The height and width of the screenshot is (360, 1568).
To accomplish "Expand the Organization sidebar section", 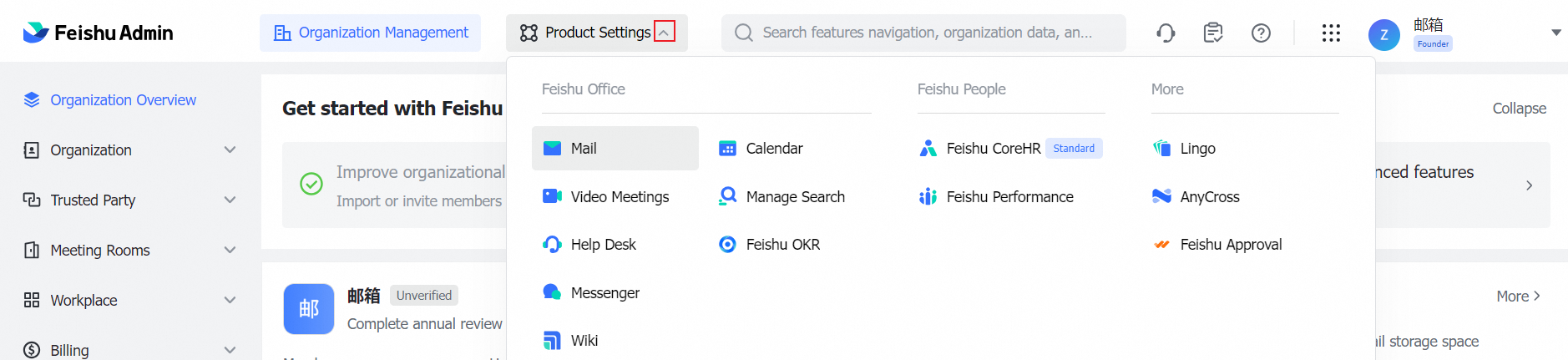I will [x=230, y=150].
